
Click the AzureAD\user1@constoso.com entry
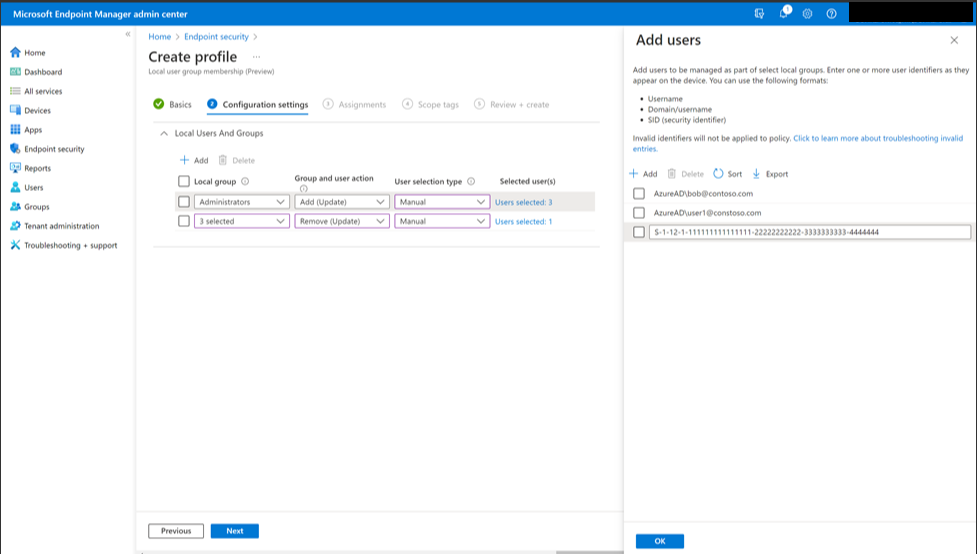coord(707,213)
